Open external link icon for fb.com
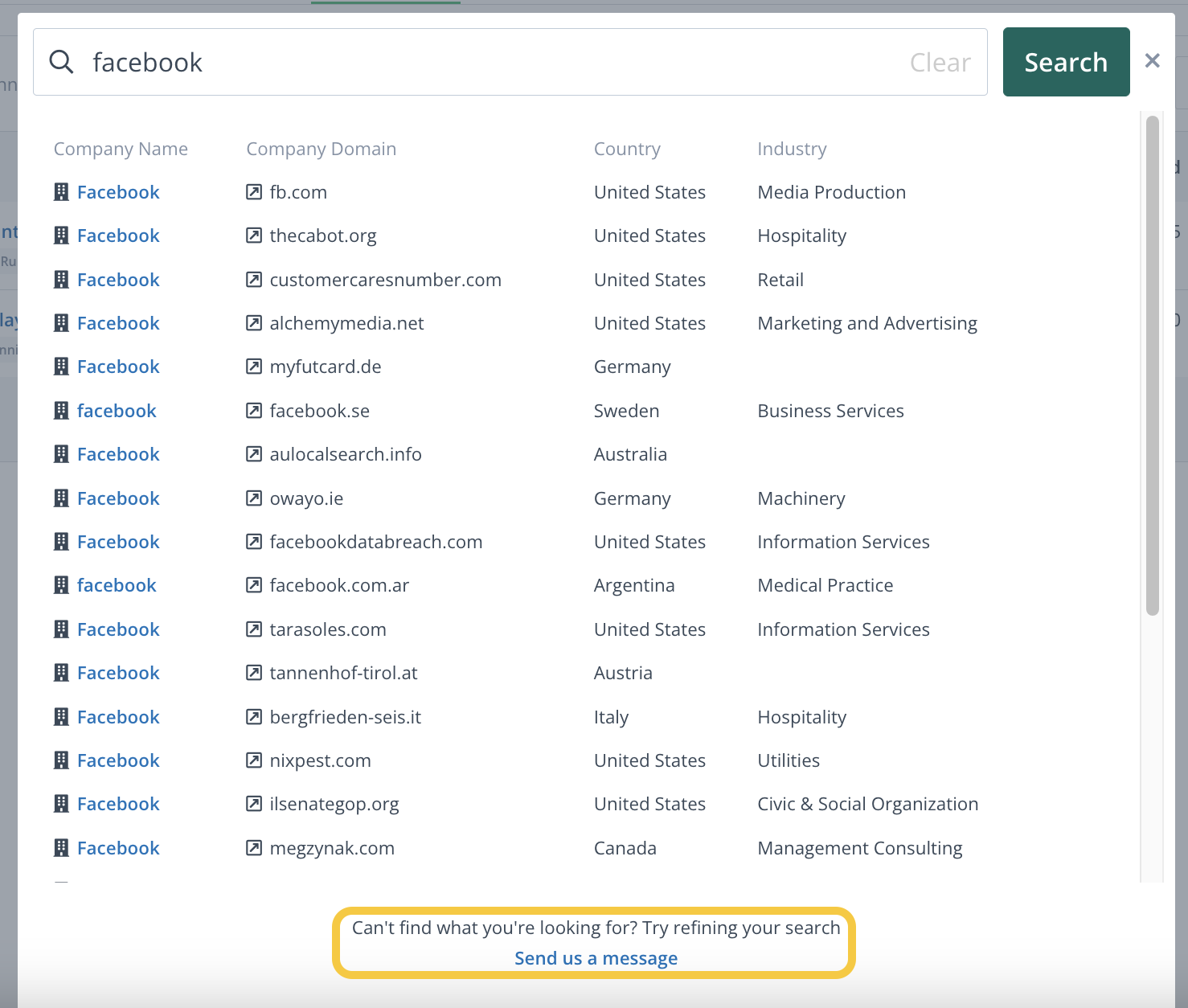1188x1008 pixels. [254, 192]
